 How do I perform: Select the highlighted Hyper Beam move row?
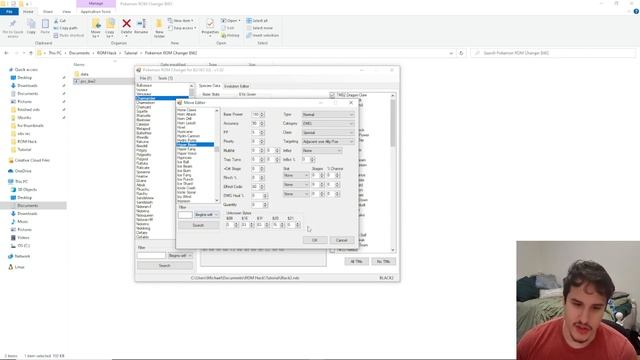tap(195, 144)
